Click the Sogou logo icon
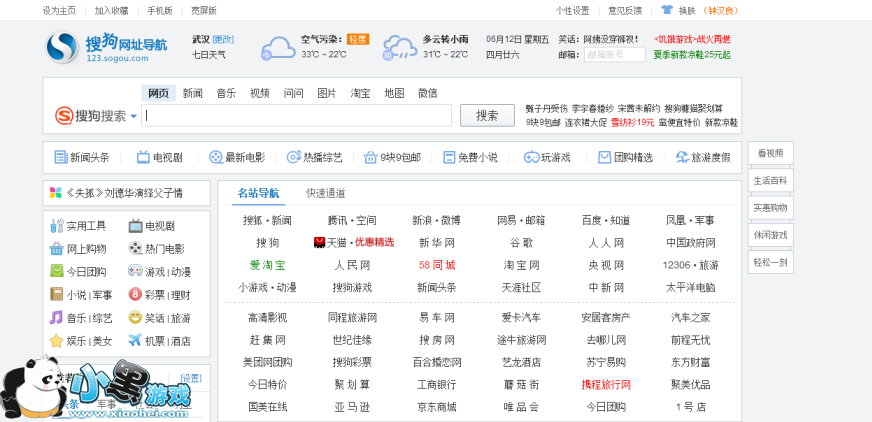872x422 pixels. point(62,47)
